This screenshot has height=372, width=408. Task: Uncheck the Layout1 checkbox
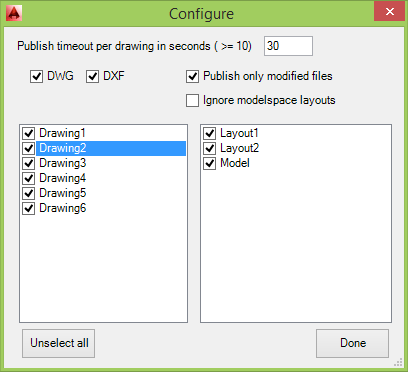click(210, 133)
